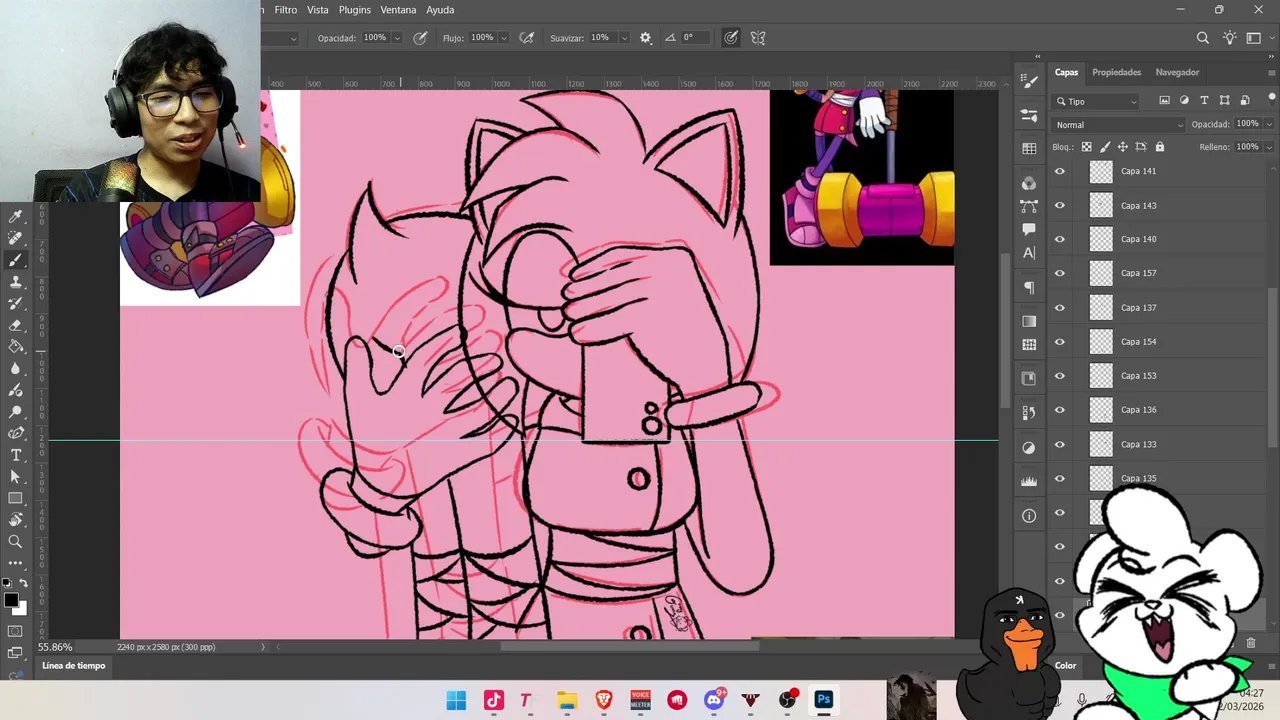1280x720 pixels.
Task: Switch to the Navegador tab
Action: [1177, 72]
